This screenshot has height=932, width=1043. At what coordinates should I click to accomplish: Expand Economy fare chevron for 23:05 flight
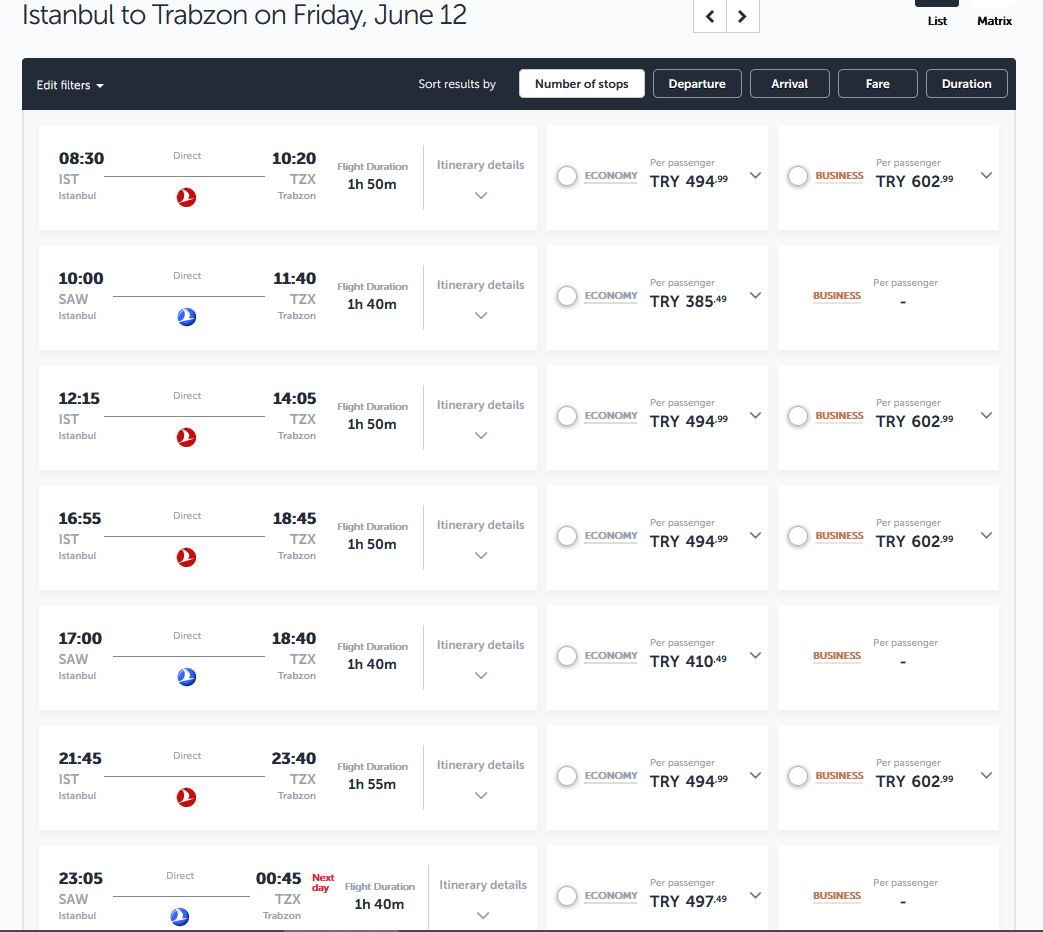click(755, 895)
